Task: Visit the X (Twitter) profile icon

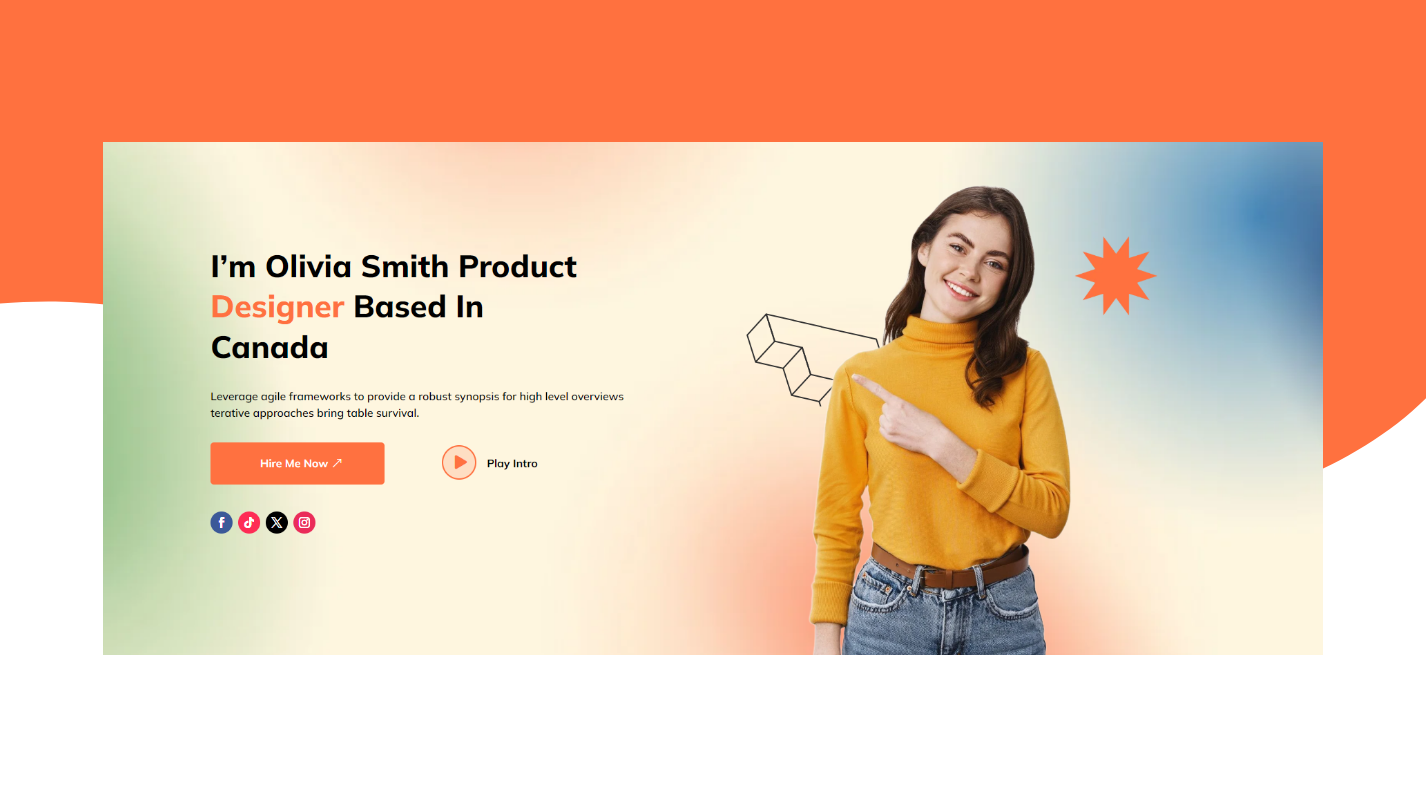Action: coord(277,522)
